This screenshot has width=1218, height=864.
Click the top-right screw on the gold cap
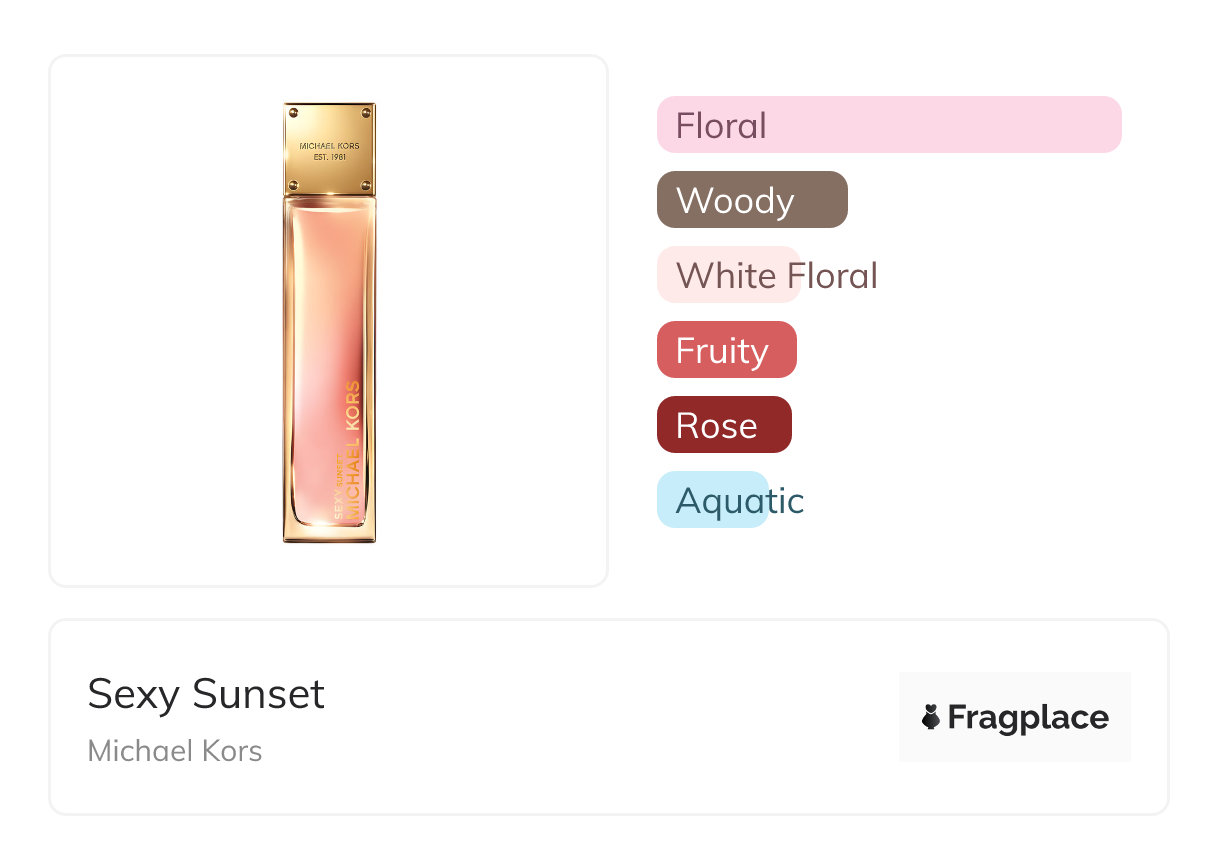click(367, 110)
